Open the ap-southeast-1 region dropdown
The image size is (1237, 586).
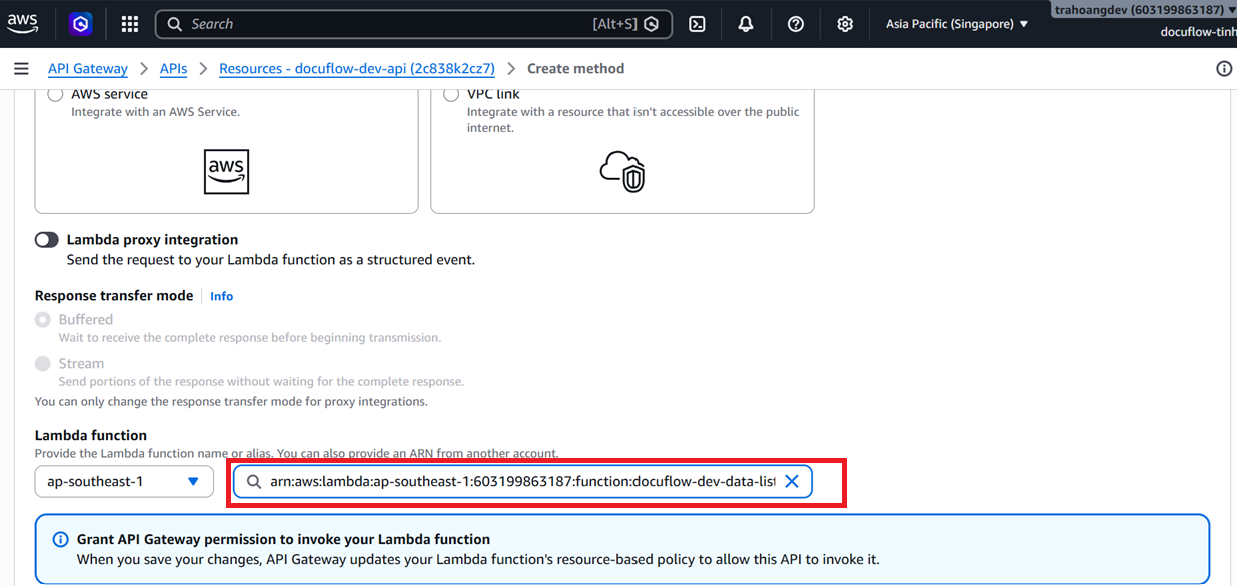(124, 482)
